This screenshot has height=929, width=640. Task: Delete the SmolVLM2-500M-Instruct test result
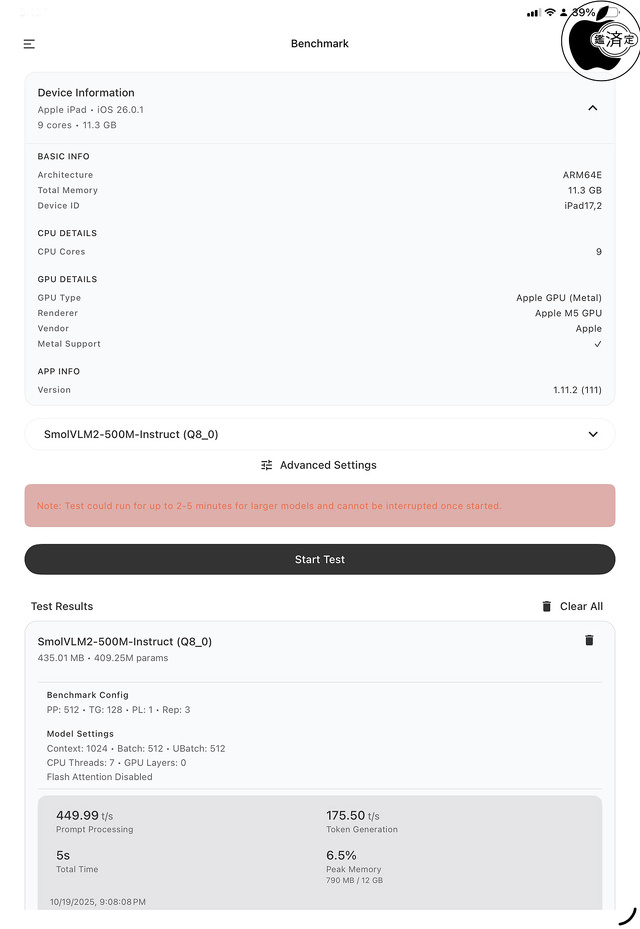tap(588, 640)
